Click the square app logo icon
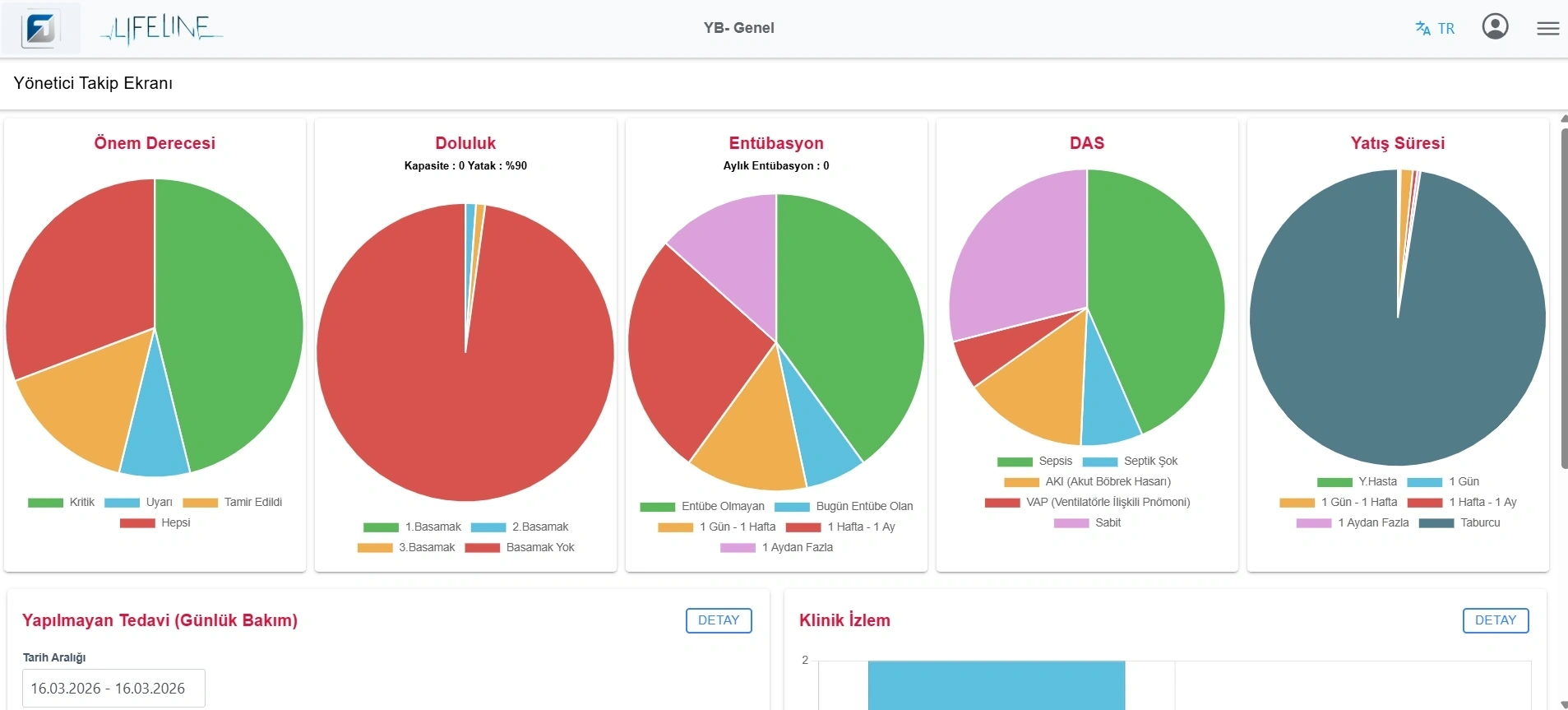Screen dimensions: 1568x710 tap(40, 29)
